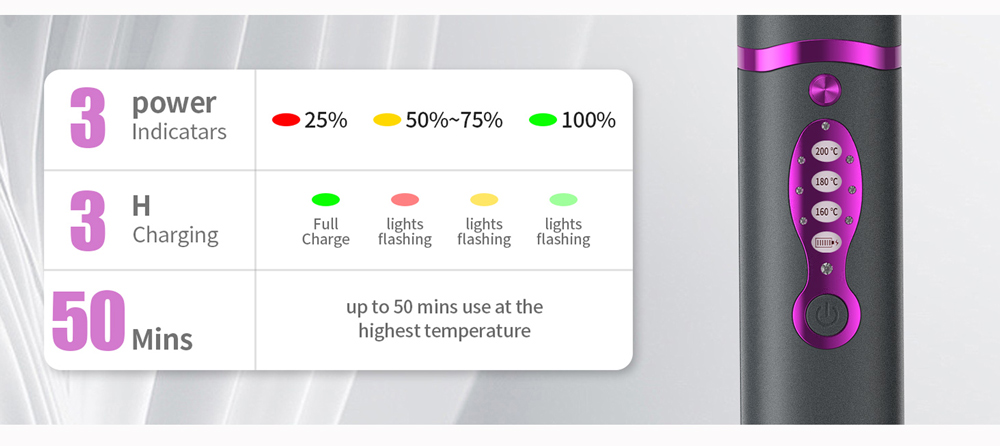1000x446 pixels.
Task: Click the 'Full Charge' label text
Action: pos(326,232)
